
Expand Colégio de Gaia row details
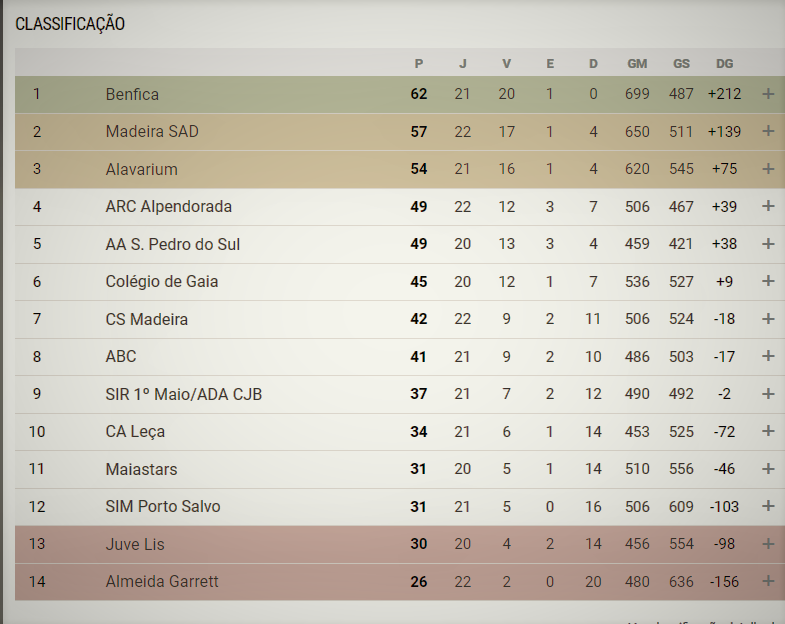tap(768, 281)
